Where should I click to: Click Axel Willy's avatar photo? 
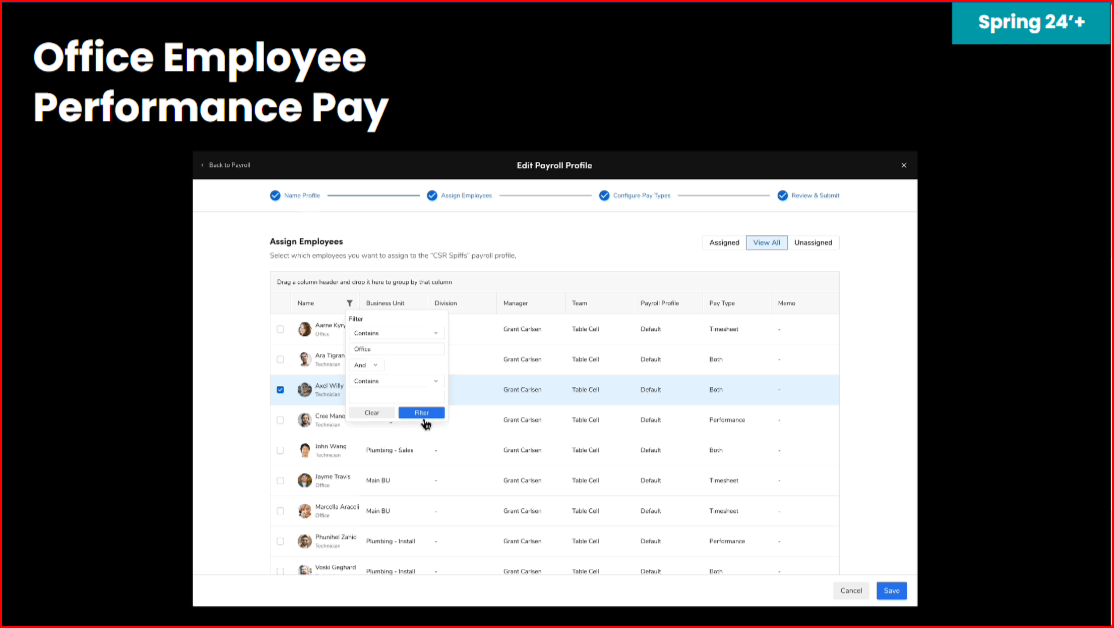click(305, 389)
